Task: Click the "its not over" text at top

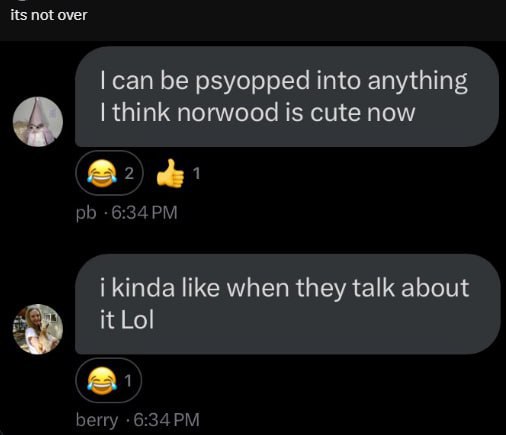Action: coord(49,15)
